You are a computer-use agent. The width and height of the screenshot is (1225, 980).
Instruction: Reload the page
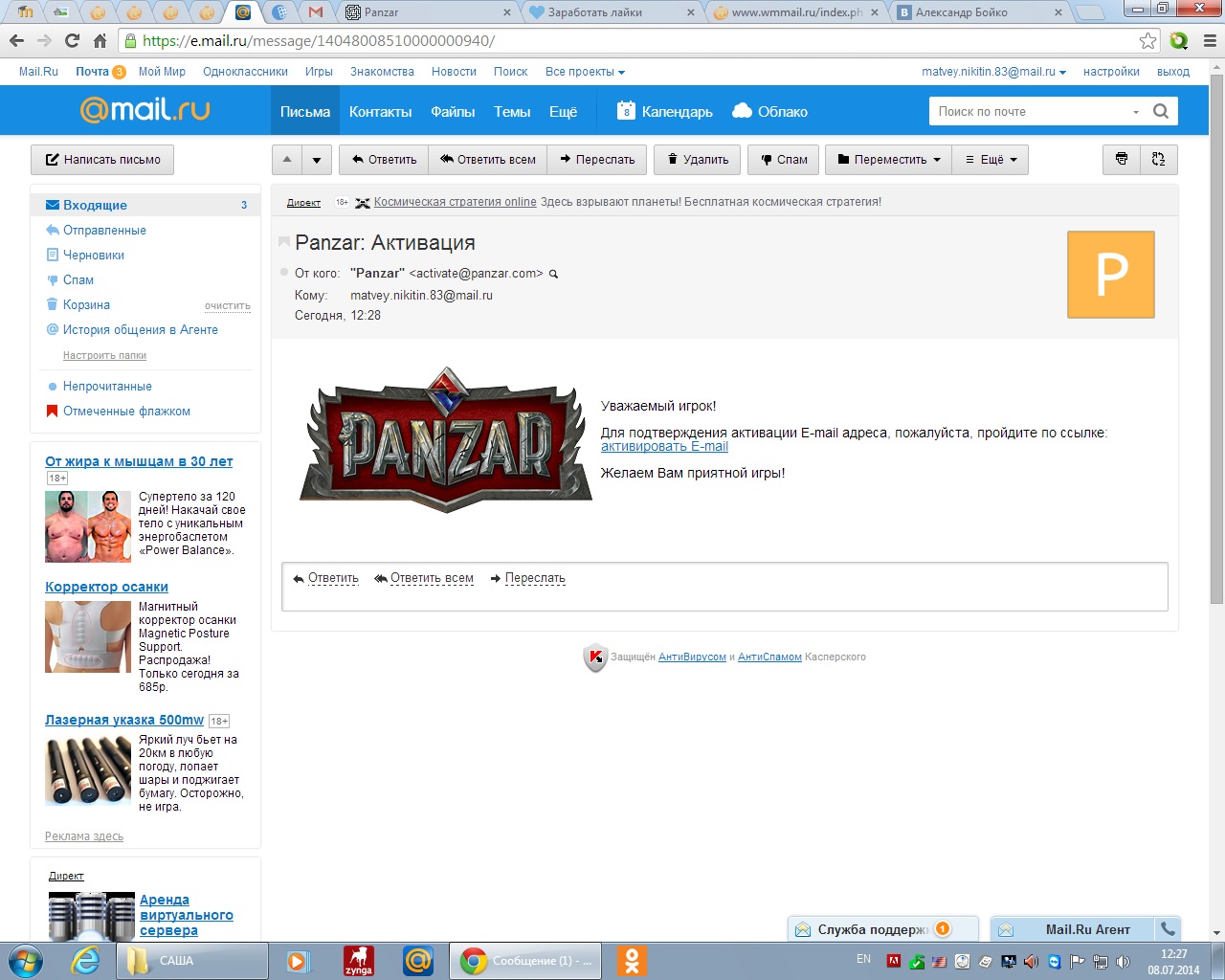[x=73, y=41]
